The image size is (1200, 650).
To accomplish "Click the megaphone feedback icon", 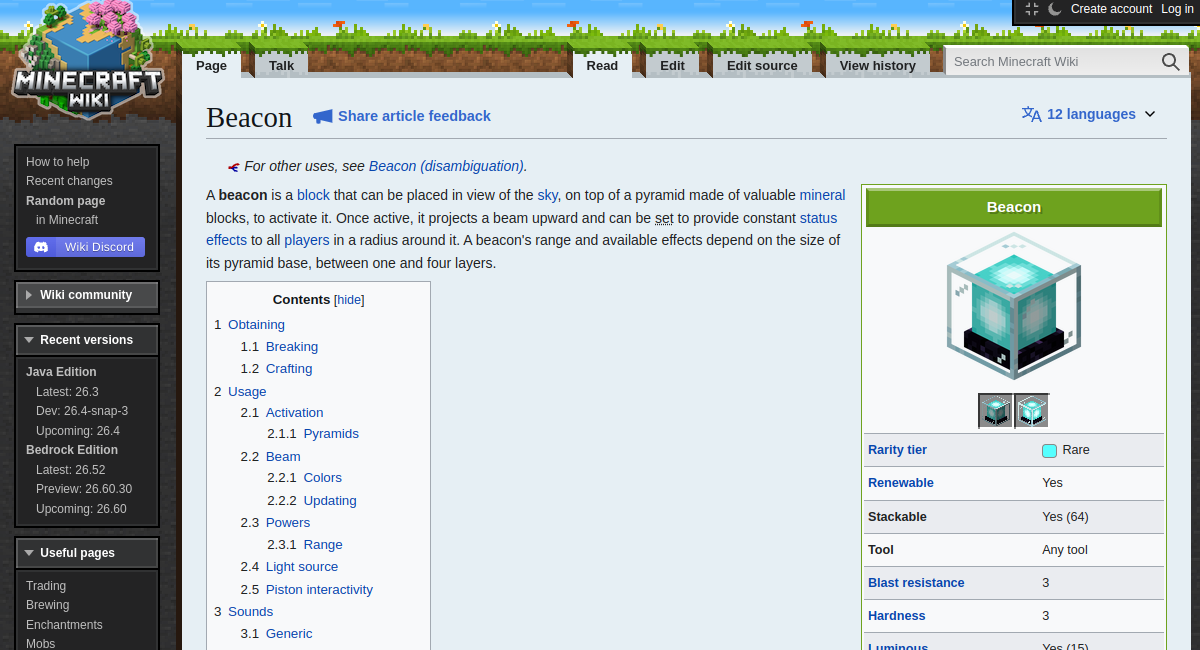I will 323,116.
